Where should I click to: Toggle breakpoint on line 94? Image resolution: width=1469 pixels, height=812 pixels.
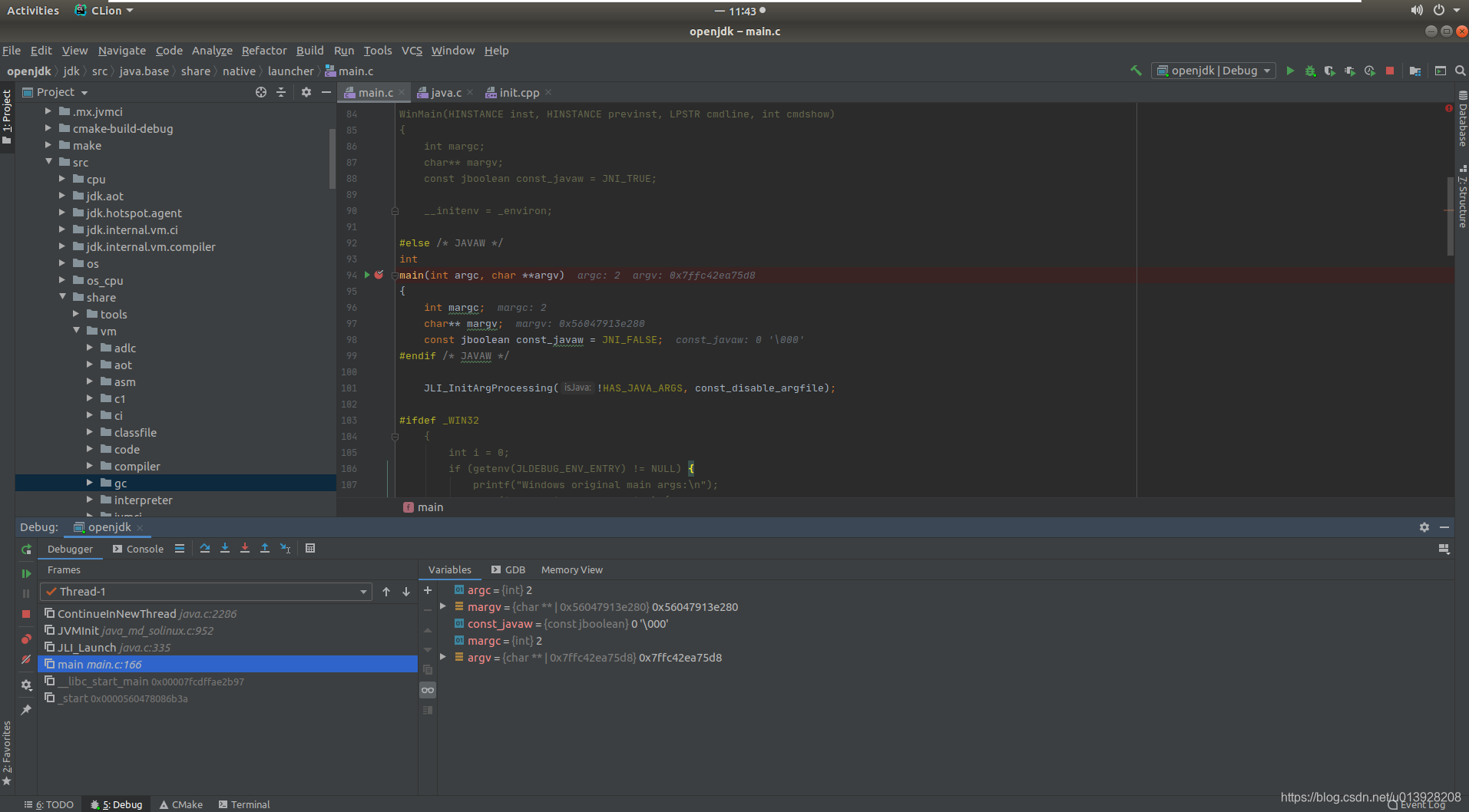click(379, 275)
